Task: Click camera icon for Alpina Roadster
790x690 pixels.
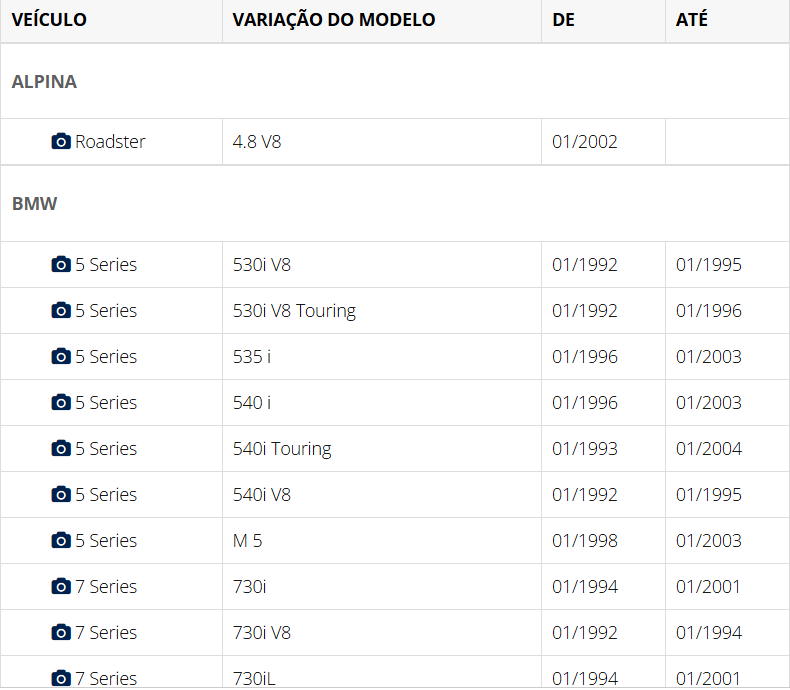Action: tap(61, 142)
